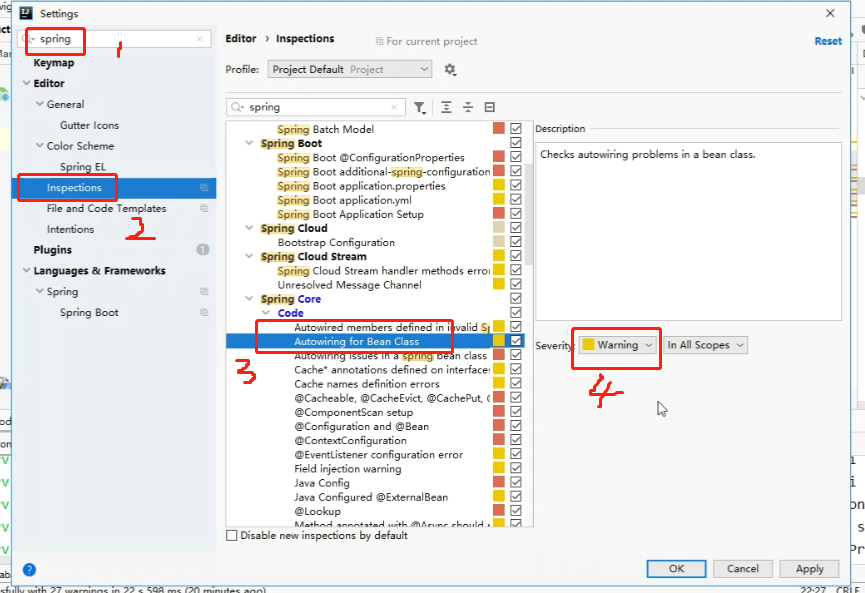Click the Editor breadcrumb
The width and height of the screenshot is (865, 593).
click(241, 39)
